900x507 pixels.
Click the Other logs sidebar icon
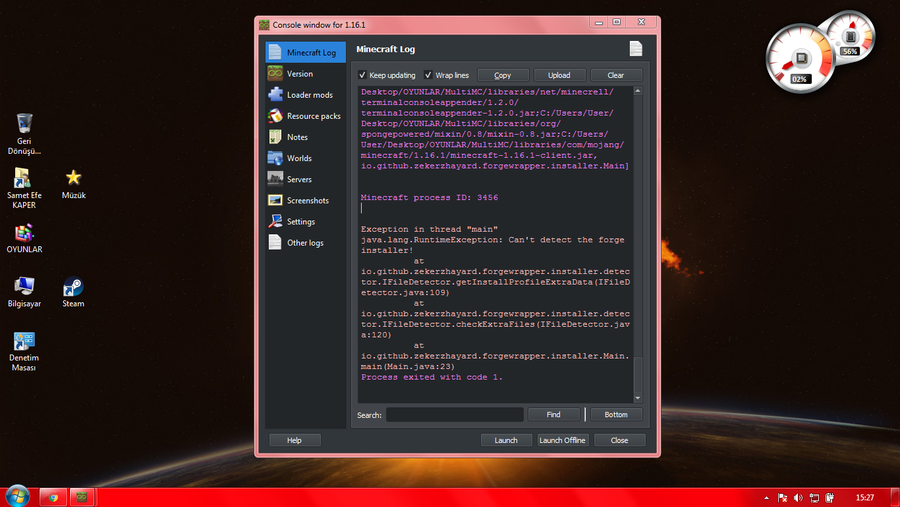(x=275, y=242)
